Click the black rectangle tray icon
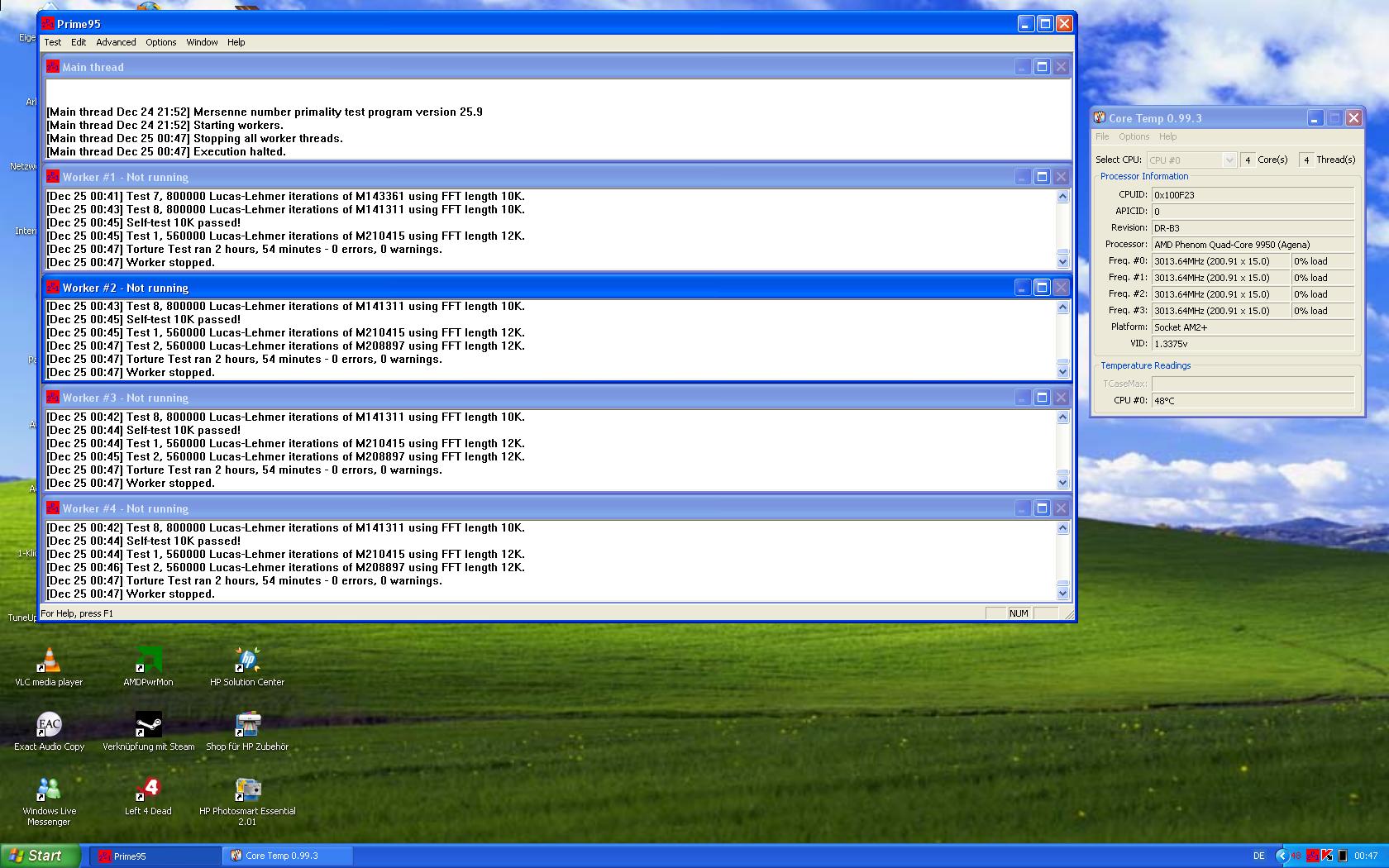 [x=1343, y=856]
